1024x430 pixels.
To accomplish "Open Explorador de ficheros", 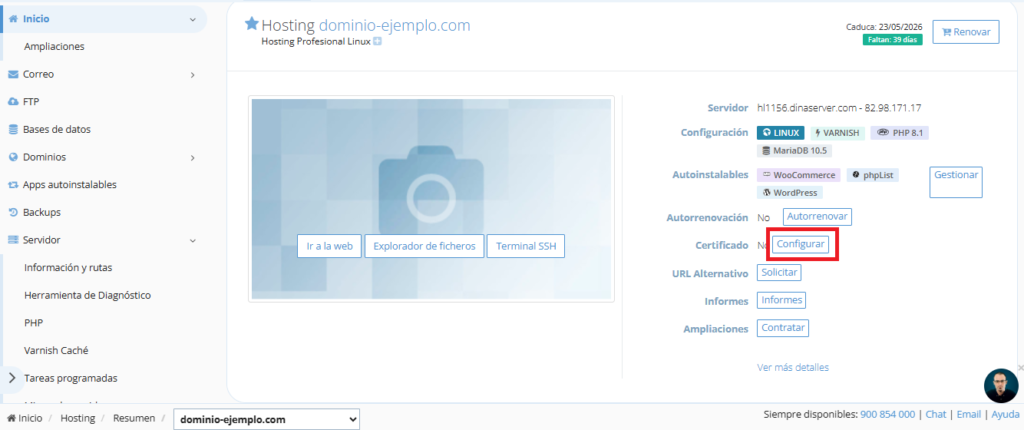I will click(424, 246).
